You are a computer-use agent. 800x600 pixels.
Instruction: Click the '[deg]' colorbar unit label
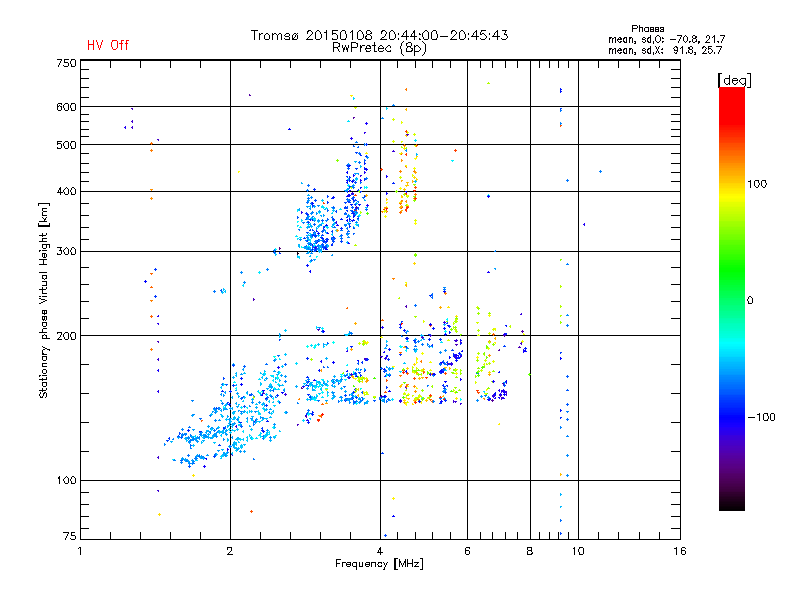[734, 80]
